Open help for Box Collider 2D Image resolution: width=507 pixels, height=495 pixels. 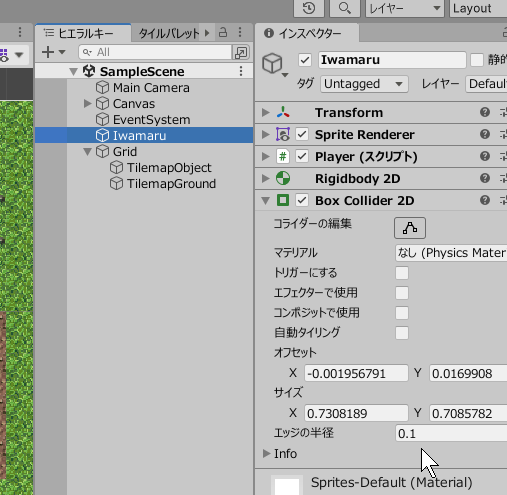click(485, 200)
